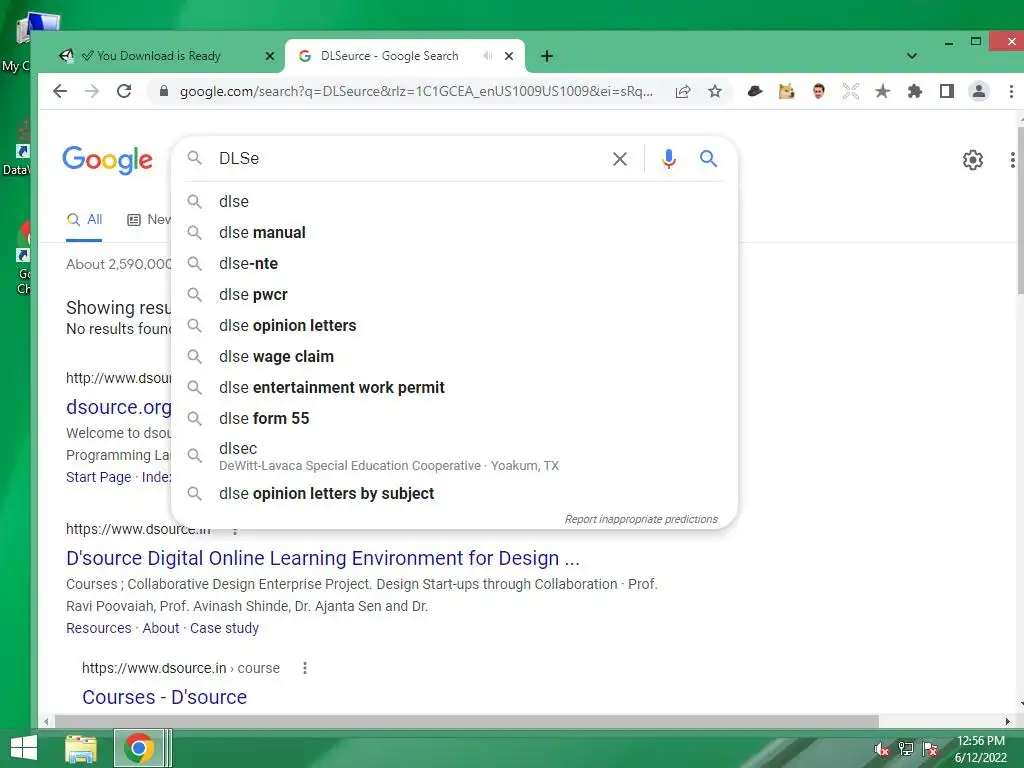Open the doge dog extension icon
1024x768 pixels.
click(787, 91)
